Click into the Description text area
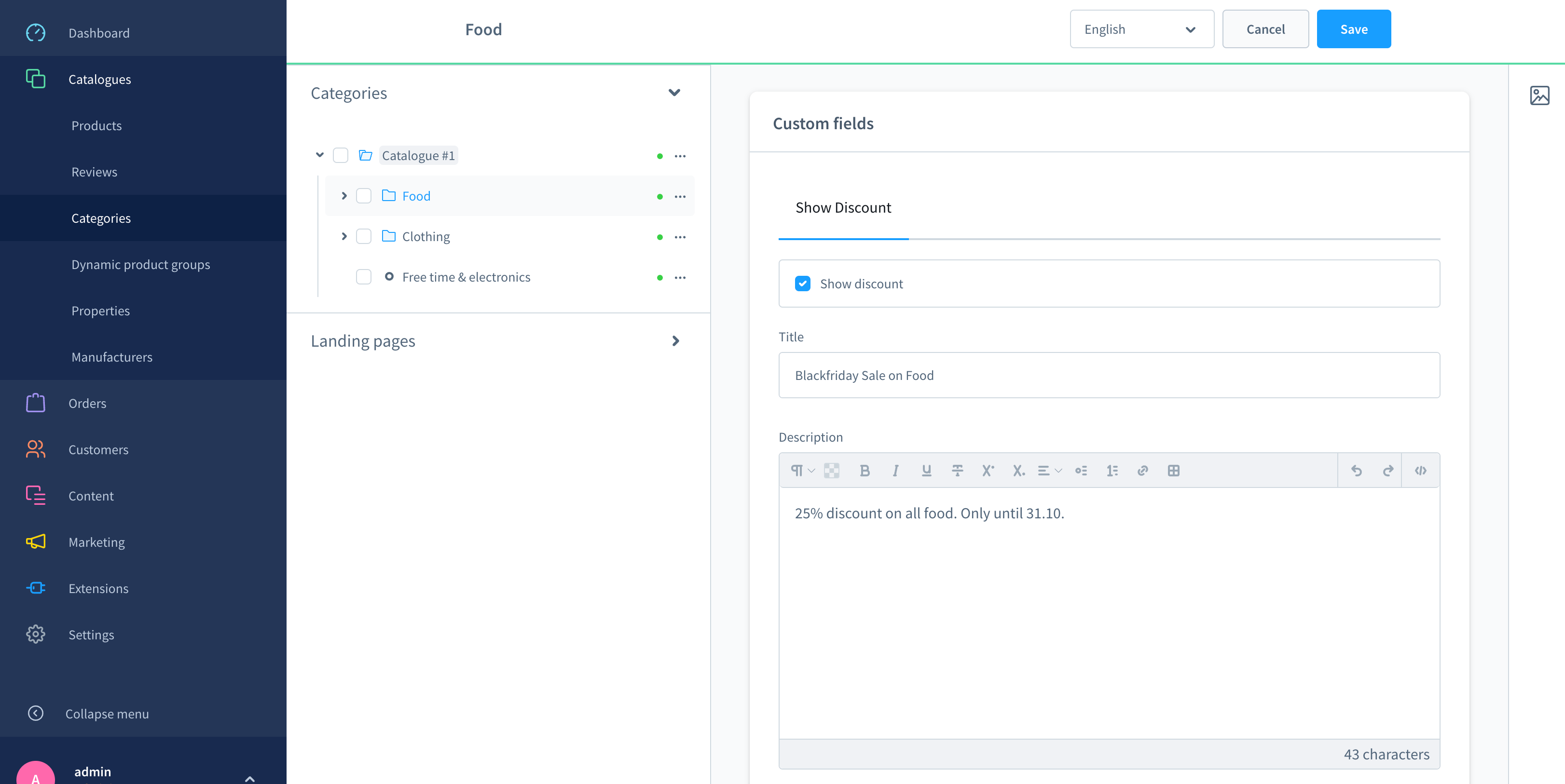Screen dimensions: 1565x784 tap(1109, 613)
